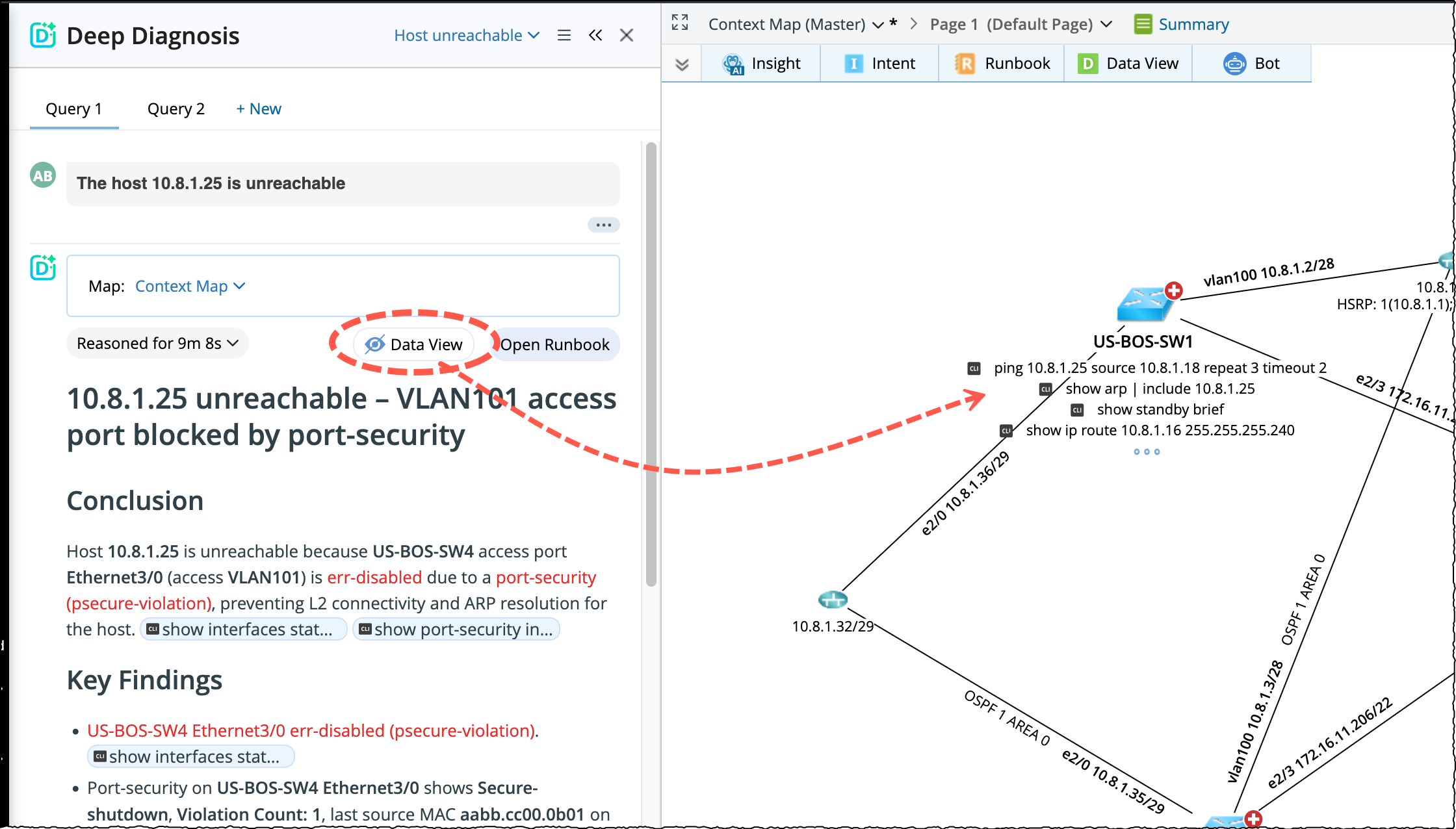
Task: Click the red plus badge on US-BOS-SW1
Action: [1174, 290]
